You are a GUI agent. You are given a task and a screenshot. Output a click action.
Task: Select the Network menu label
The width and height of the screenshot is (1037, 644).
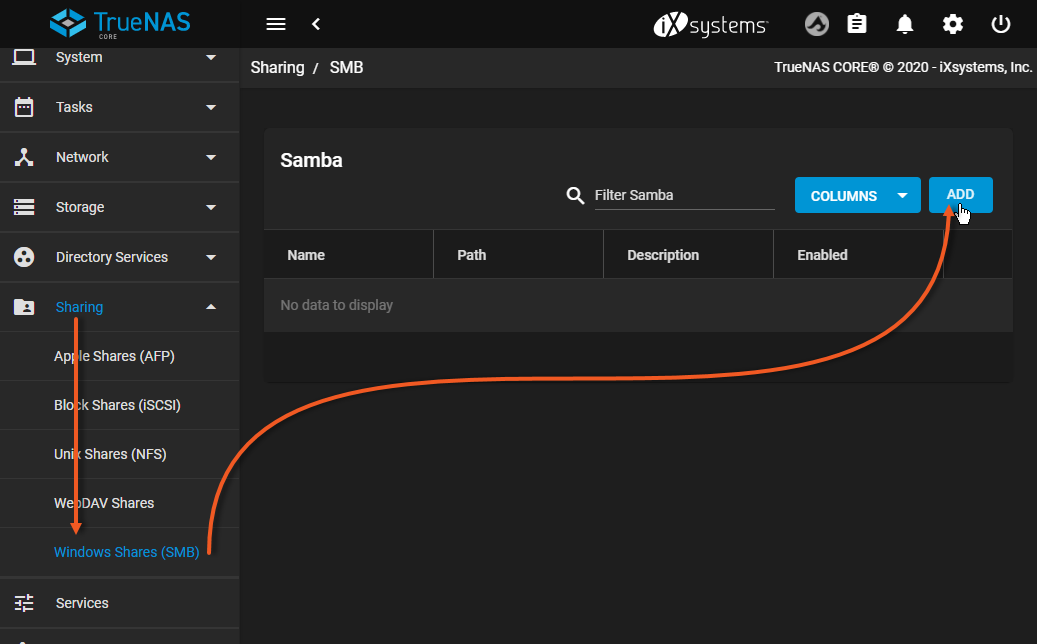[82, 157]
